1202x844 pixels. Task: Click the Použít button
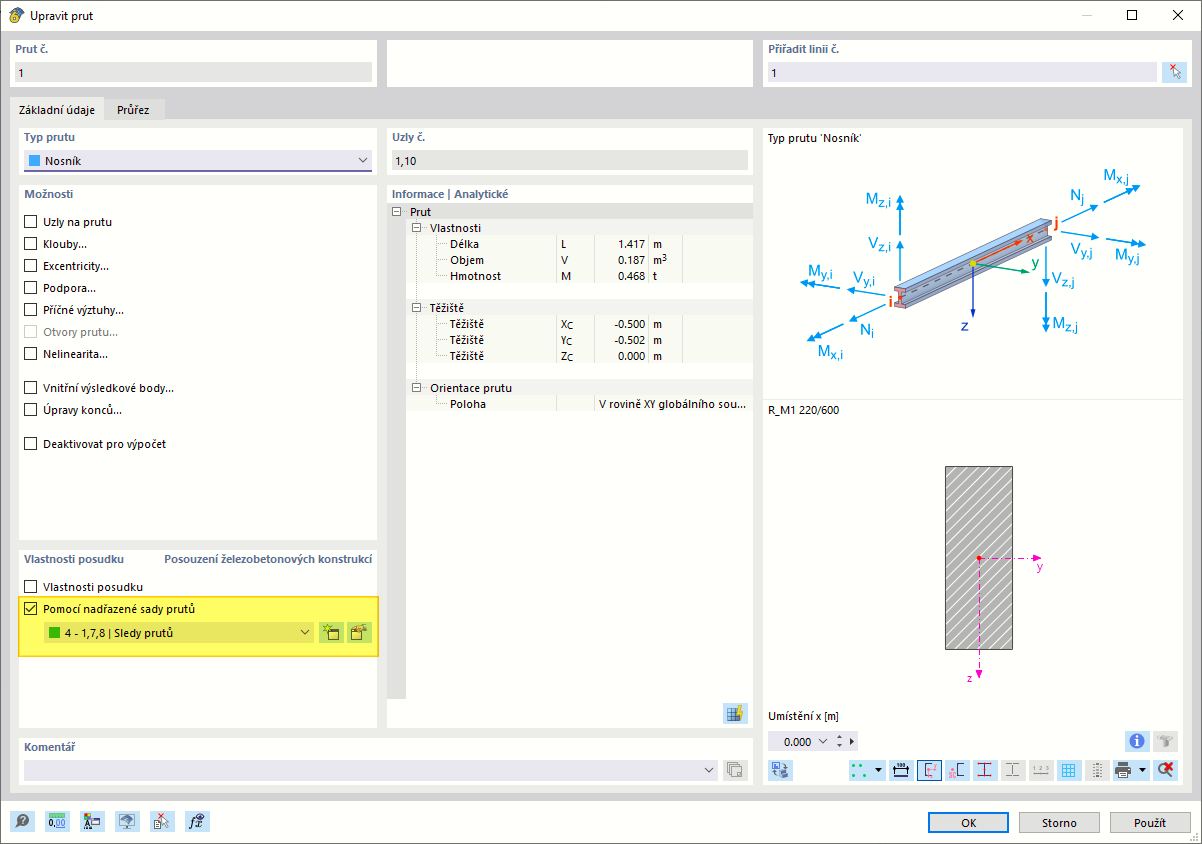tap(1150, 822)
